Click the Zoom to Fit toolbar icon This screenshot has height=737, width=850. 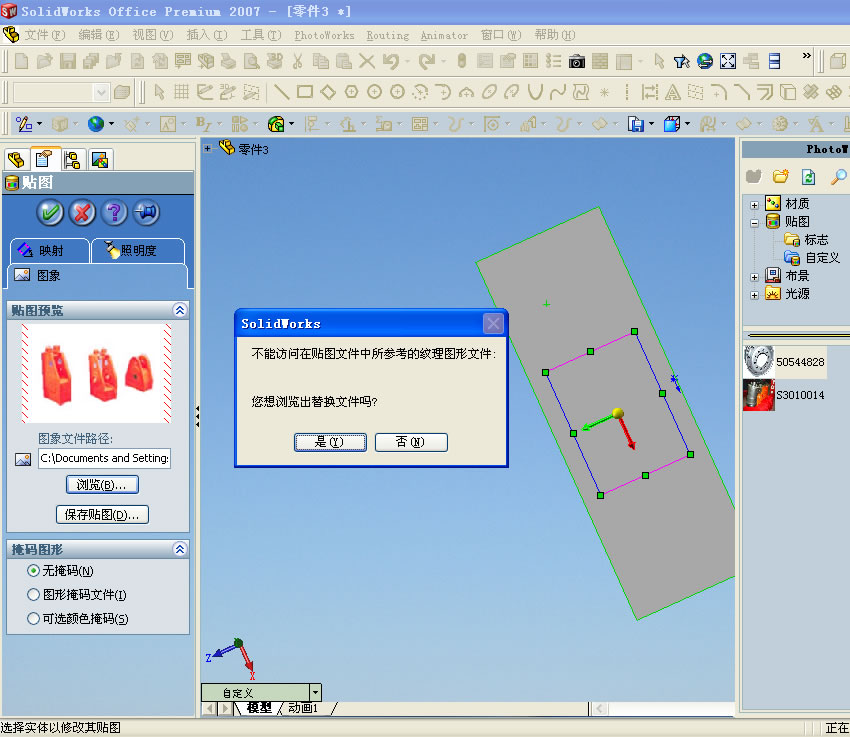[727, 61]
